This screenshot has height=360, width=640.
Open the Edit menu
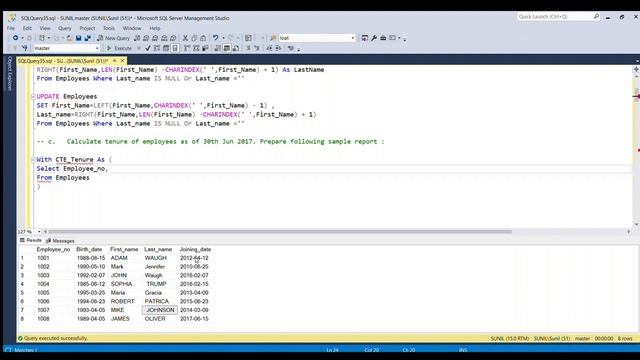click(27, 28)
